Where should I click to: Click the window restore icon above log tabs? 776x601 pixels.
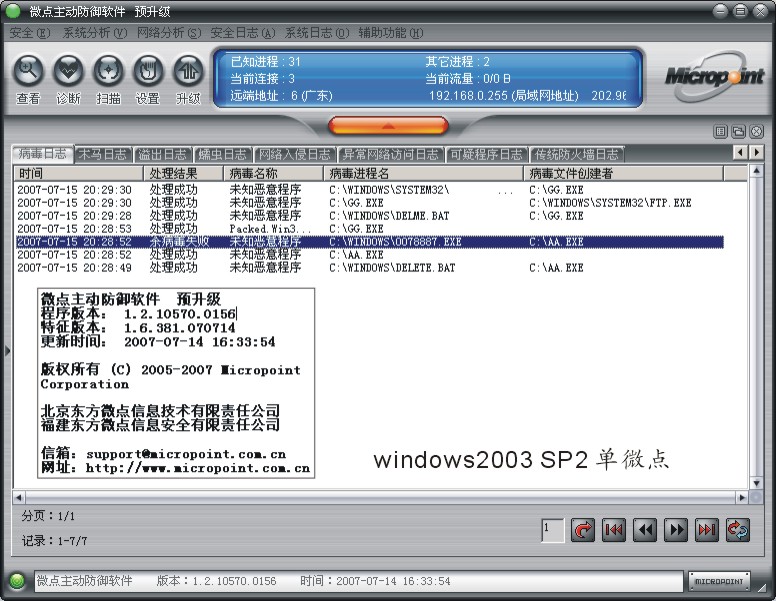[738, 131]
